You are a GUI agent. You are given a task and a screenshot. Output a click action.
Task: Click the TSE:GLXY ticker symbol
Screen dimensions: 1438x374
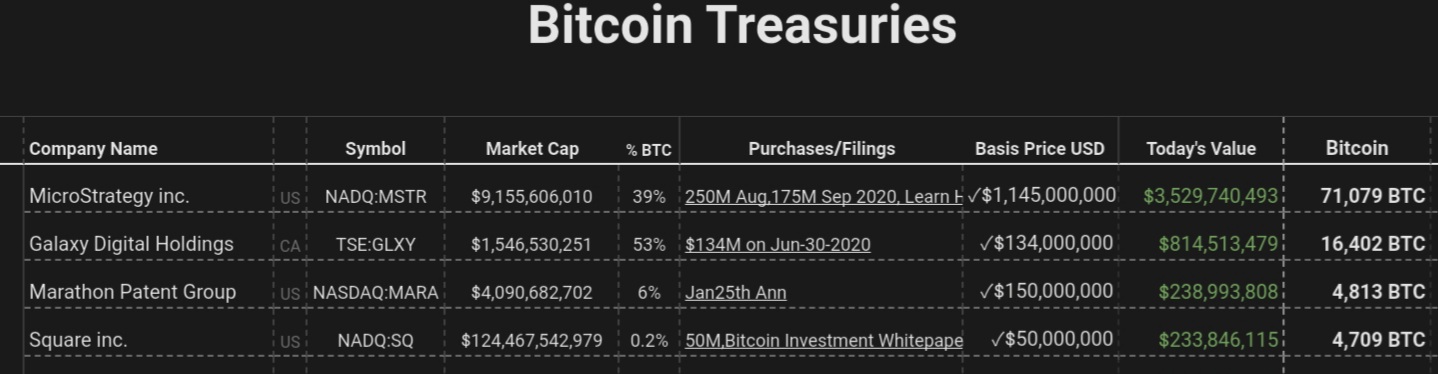[375, 245]
